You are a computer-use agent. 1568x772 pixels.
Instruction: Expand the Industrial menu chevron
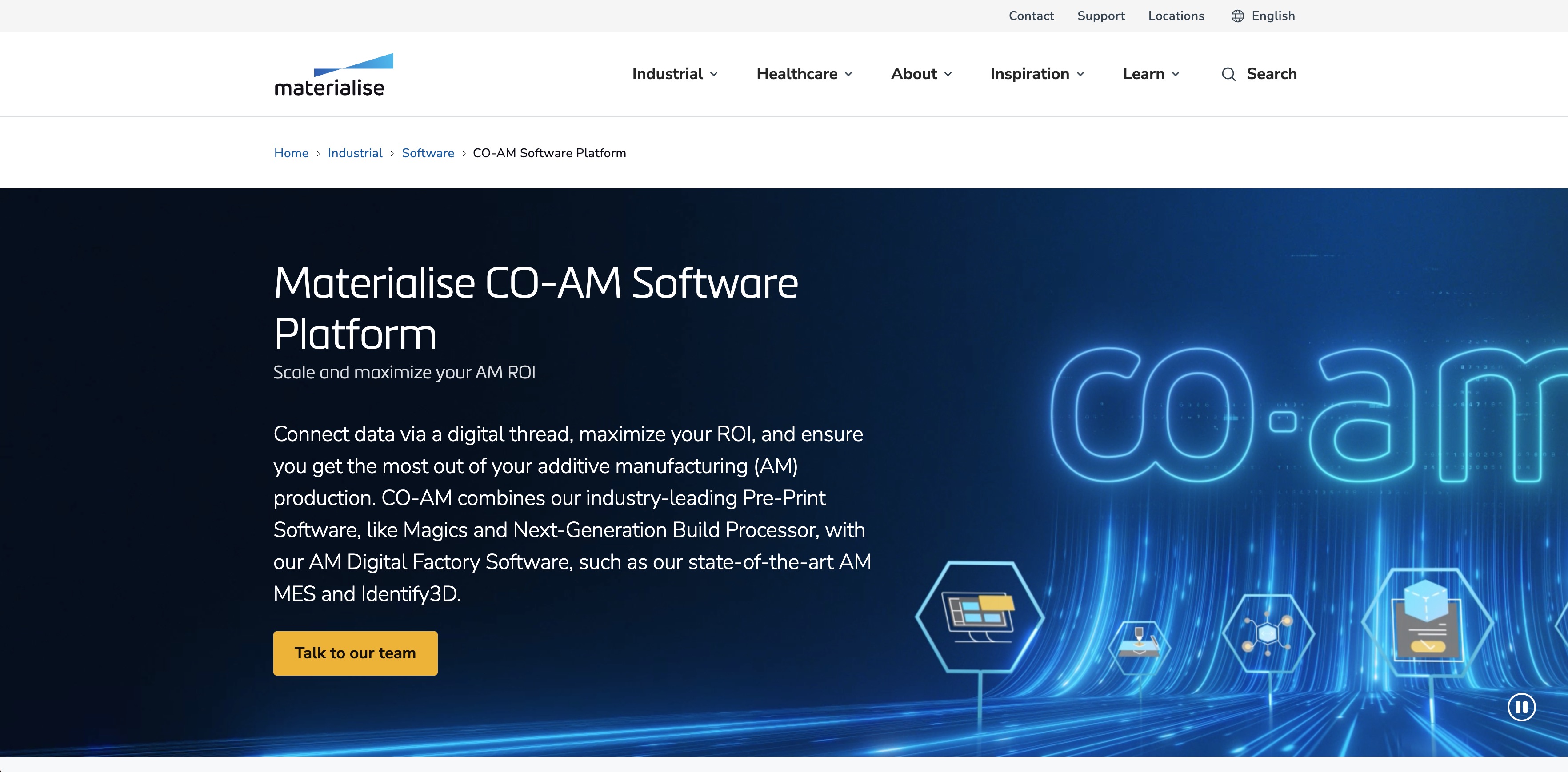coord(714,74)
